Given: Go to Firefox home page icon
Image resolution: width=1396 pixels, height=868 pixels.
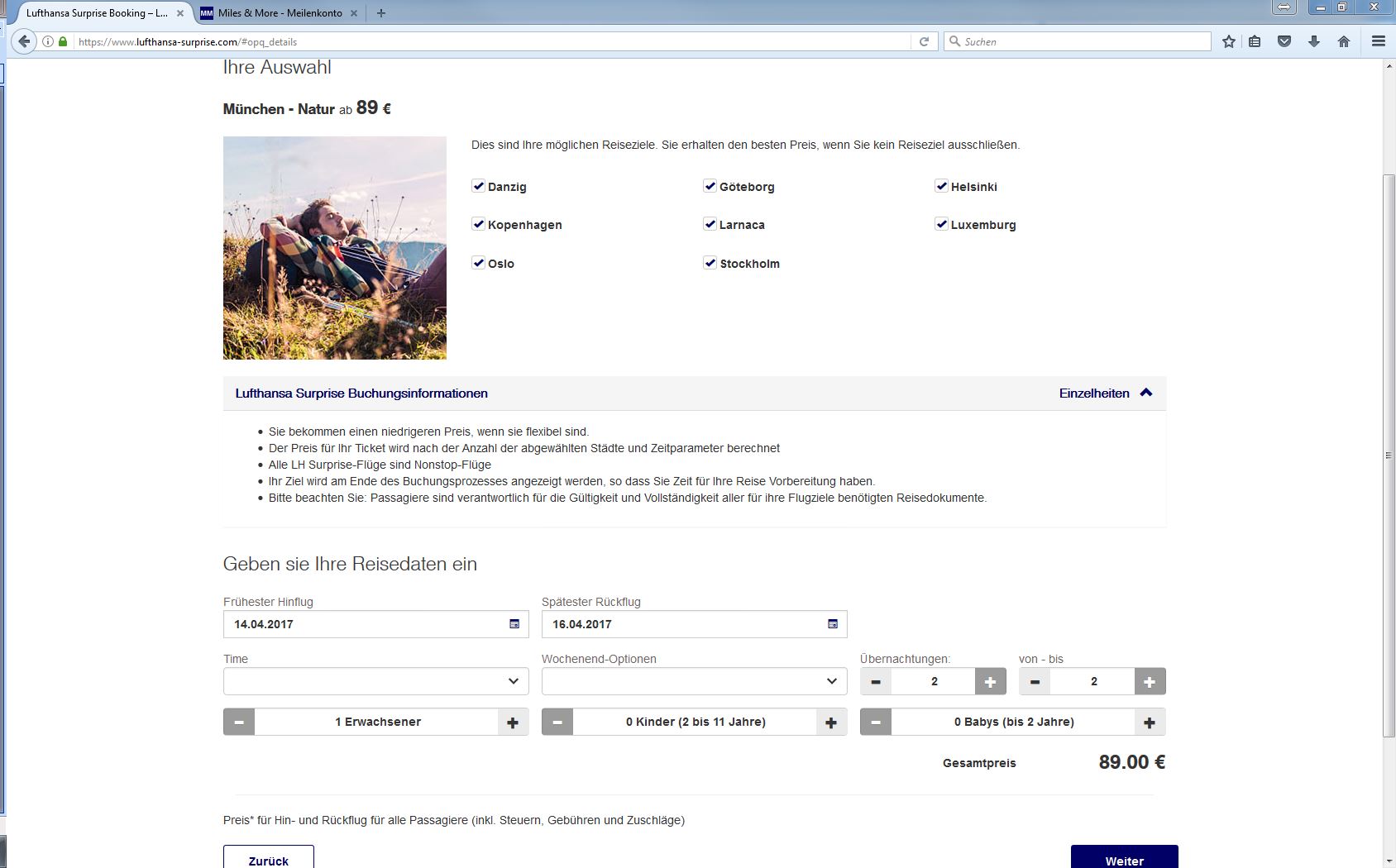Looking at the screenshot, I should click(x=1343, y=41).
